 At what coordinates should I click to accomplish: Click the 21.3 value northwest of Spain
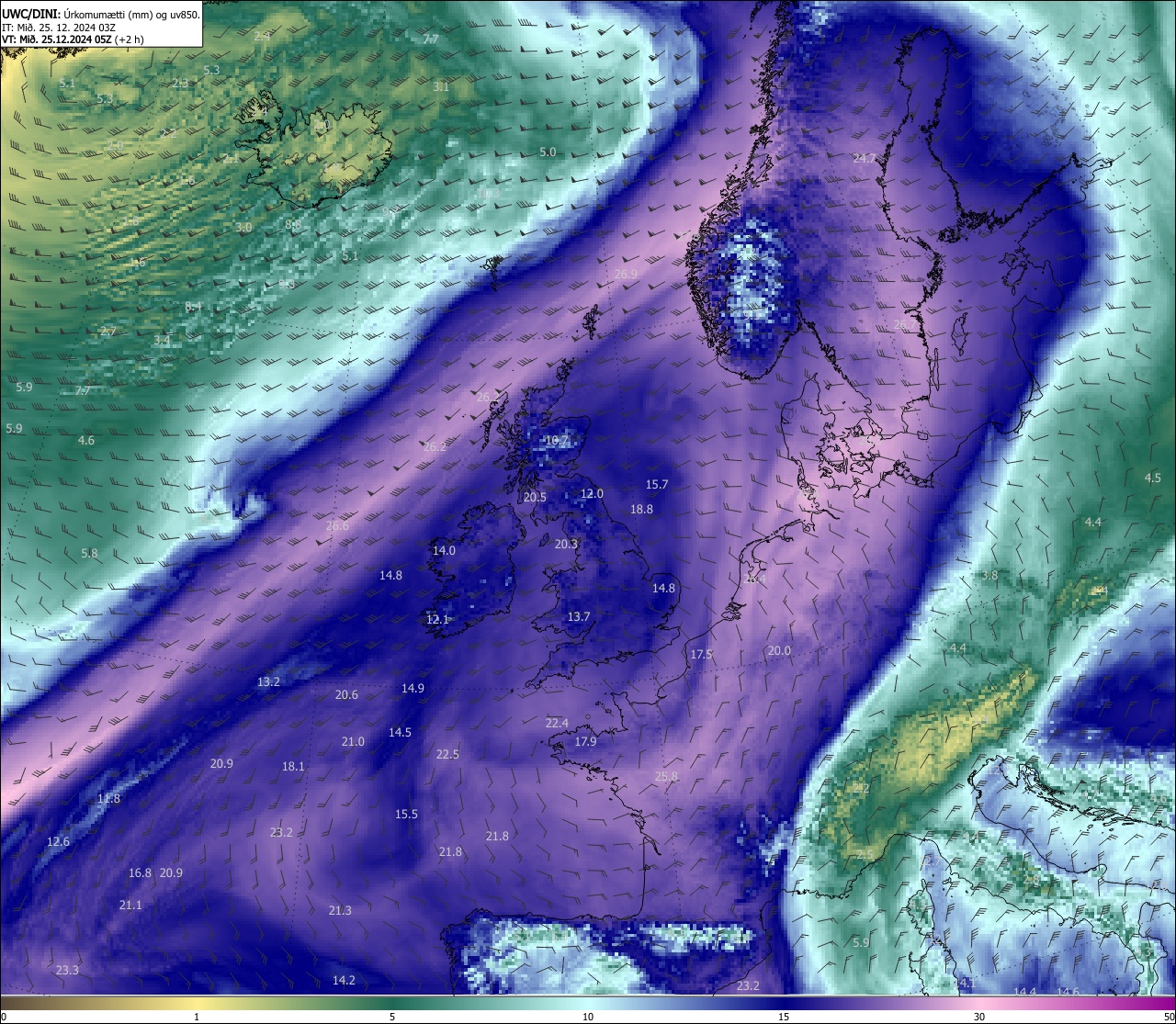pyautogui.click(x=340, y=910)
